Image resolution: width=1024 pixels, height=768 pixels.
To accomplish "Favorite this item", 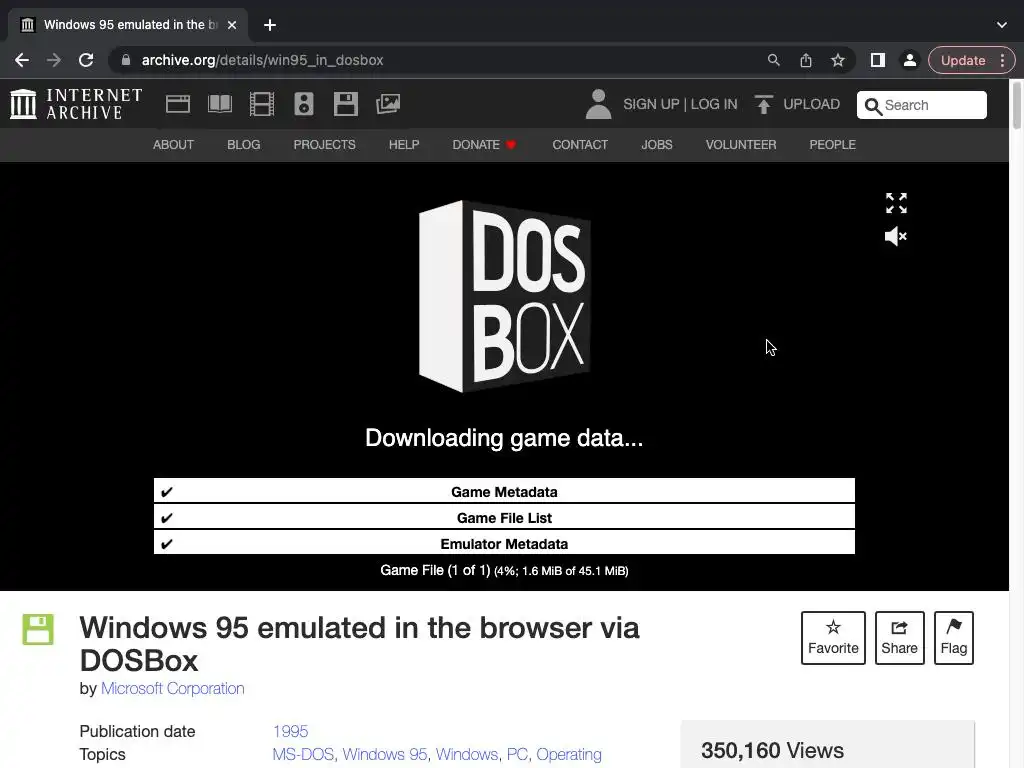I will (x=833, y=637).
